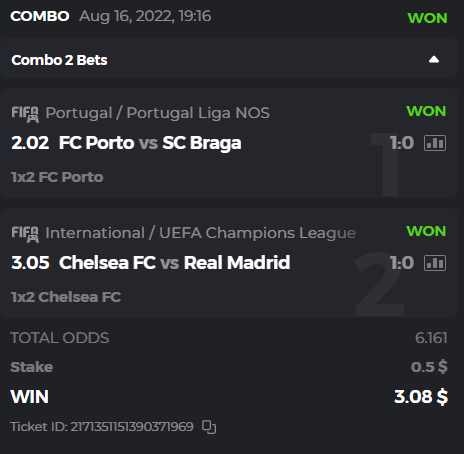Select the 1x2 FC Porto market text
This screenshot has height=454, width=464.
57,177
